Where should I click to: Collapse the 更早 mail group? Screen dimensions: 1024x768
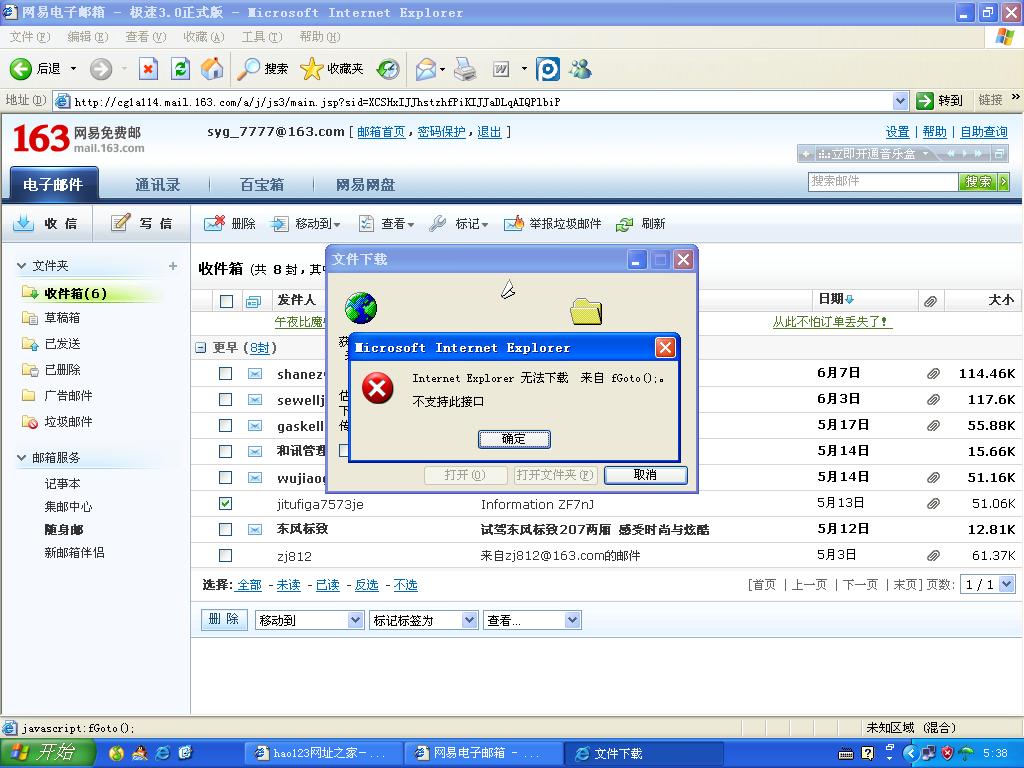[200, 348]
